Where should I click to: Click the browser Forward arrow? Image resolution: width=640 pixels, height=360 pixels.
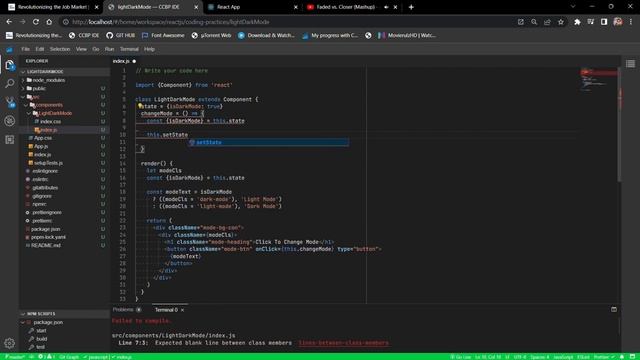22,22
